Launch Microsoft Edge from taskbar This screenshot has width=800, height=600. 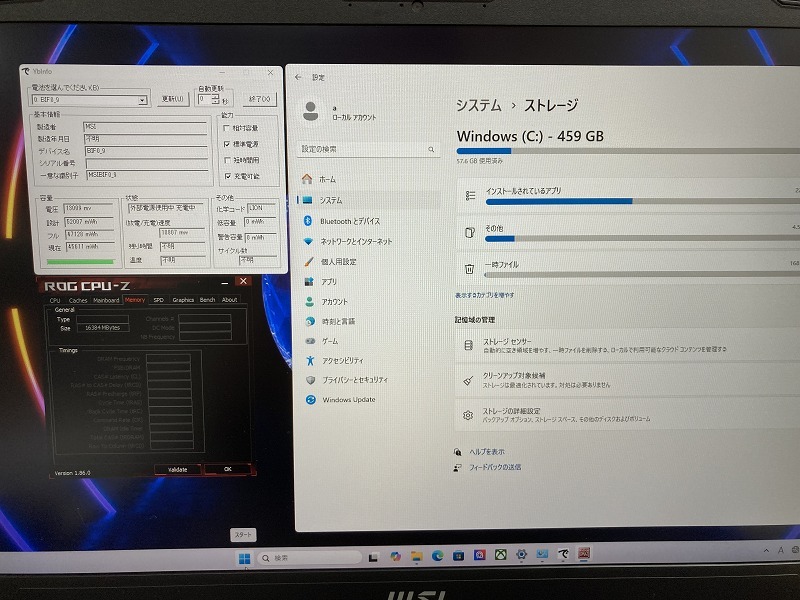[437, 556]
